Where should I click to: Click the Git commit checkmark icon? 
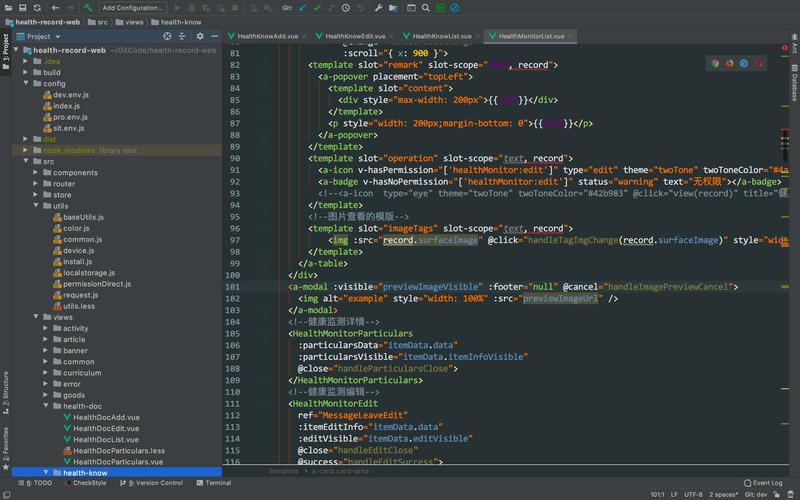click(x=317, y=7)
